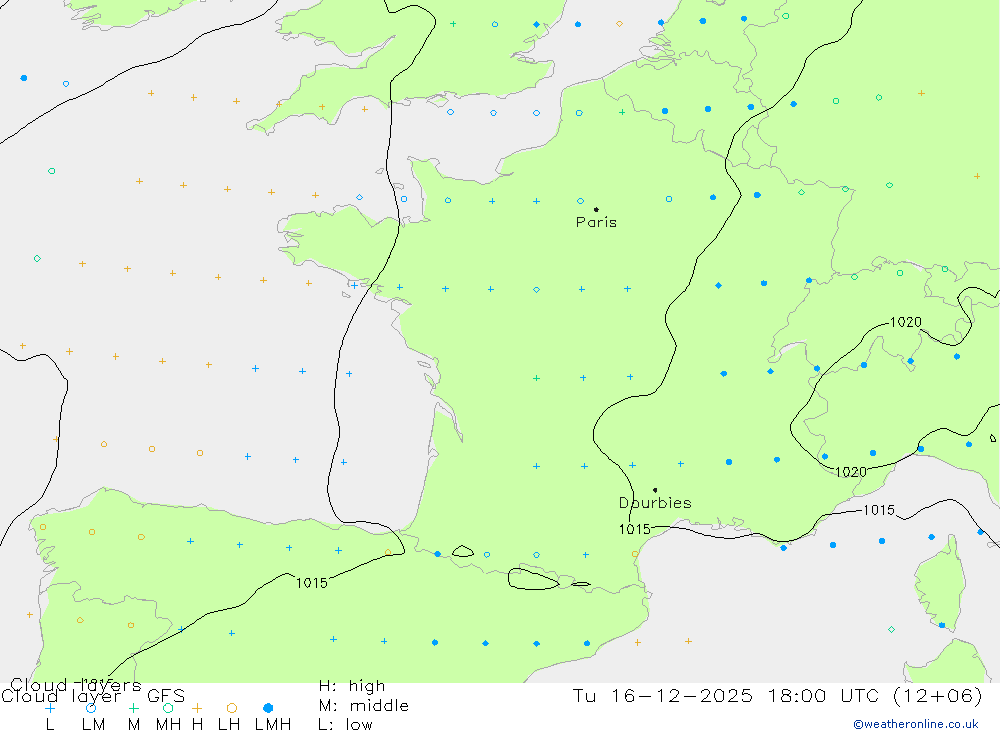Click the 1015 isobar label beside Dourbies
This screenshot has height=733, width=1000.
[635, 529]
